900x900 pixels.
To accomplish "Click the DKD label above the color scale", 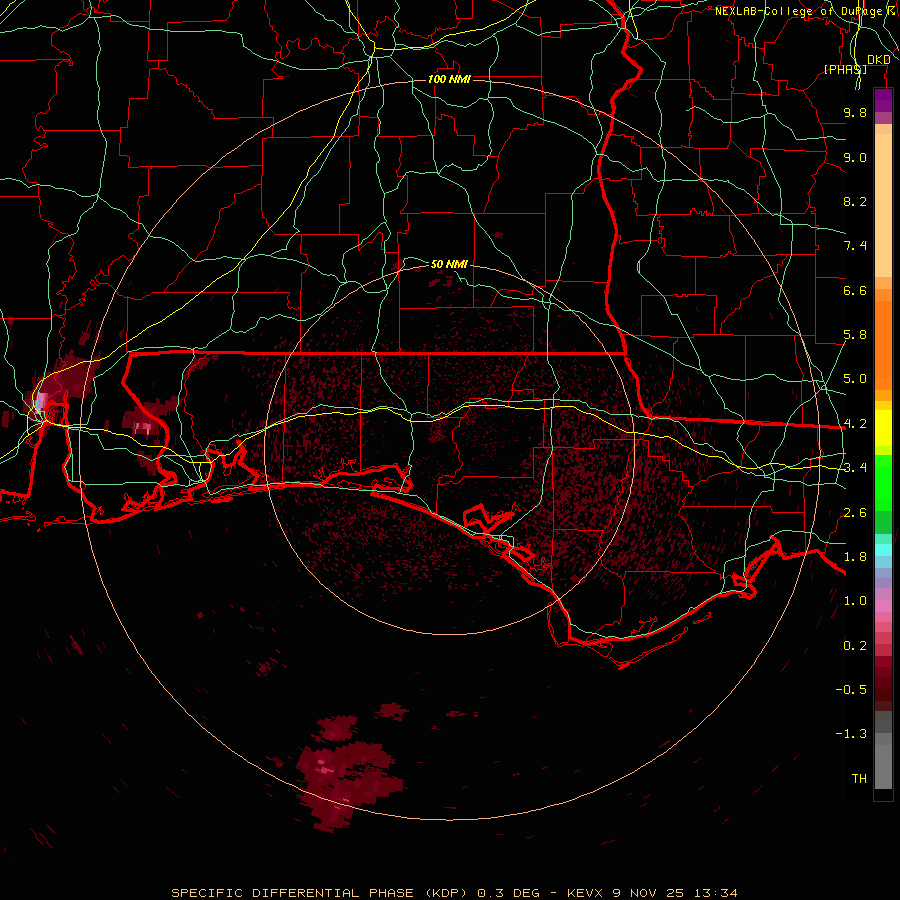I will [x=878, y=60].
